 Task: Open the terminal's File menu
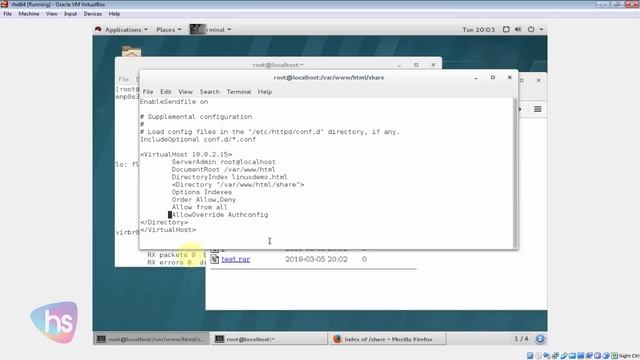[x=148, y=91]
